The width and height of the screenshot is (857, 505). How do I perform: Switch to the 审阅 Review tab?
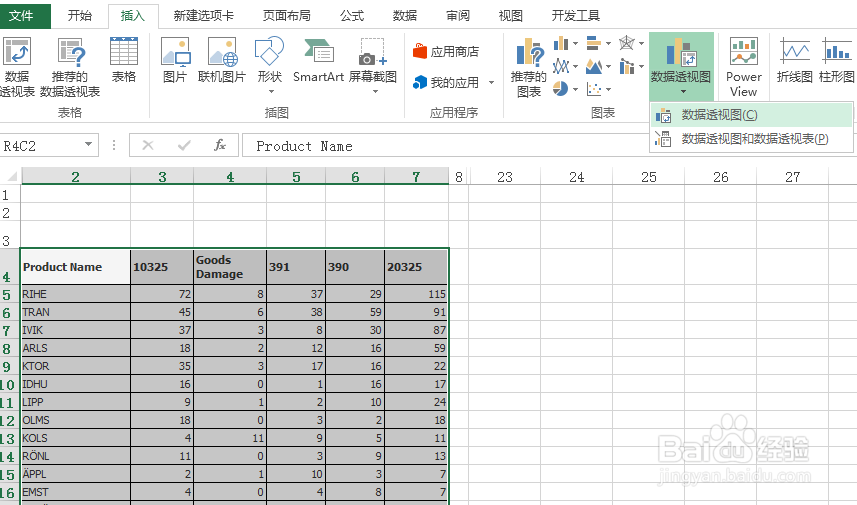(457, 15)
